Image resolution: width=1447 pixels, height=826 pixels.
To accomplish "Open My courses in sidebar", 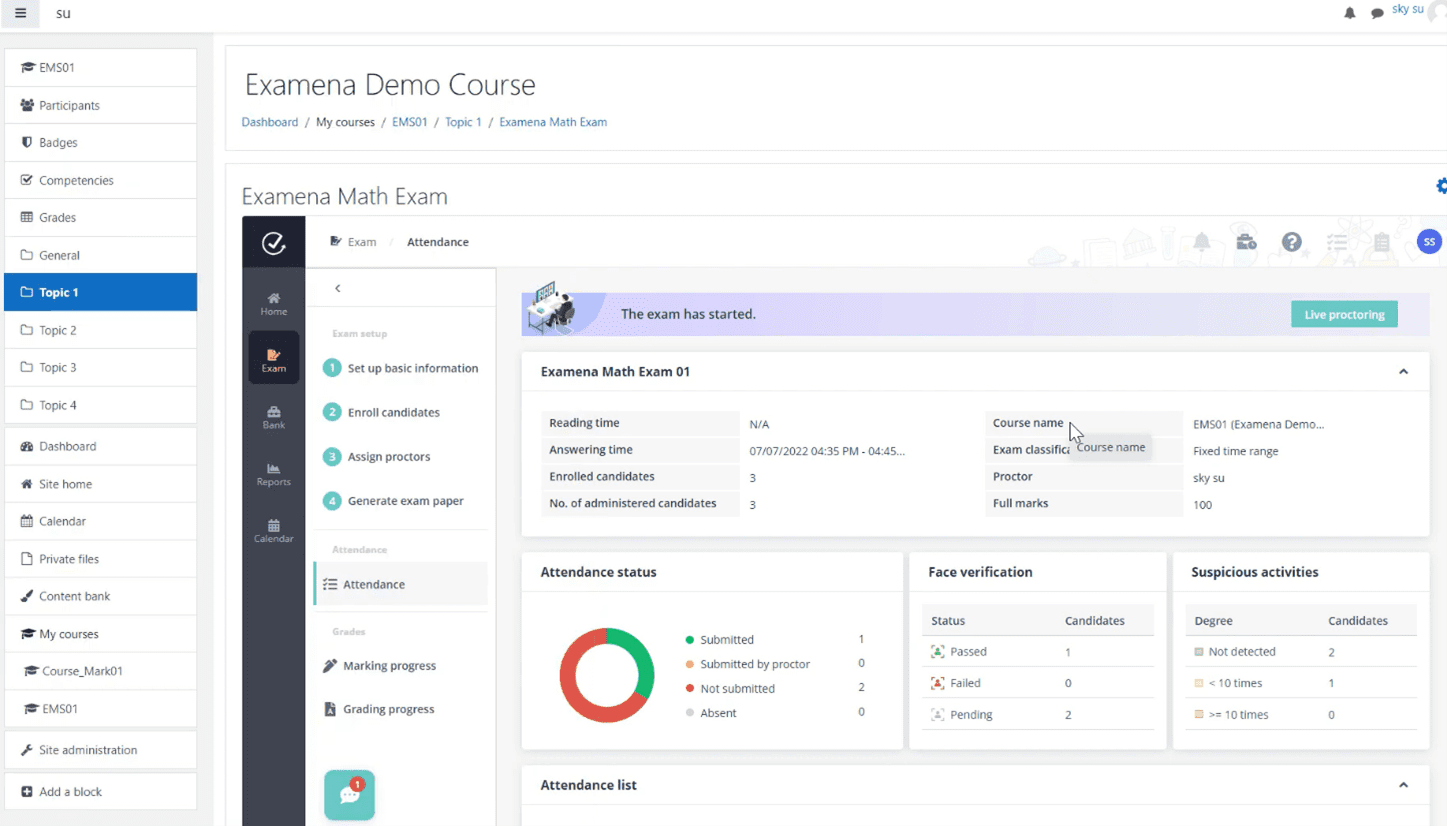I will point(100,634).
